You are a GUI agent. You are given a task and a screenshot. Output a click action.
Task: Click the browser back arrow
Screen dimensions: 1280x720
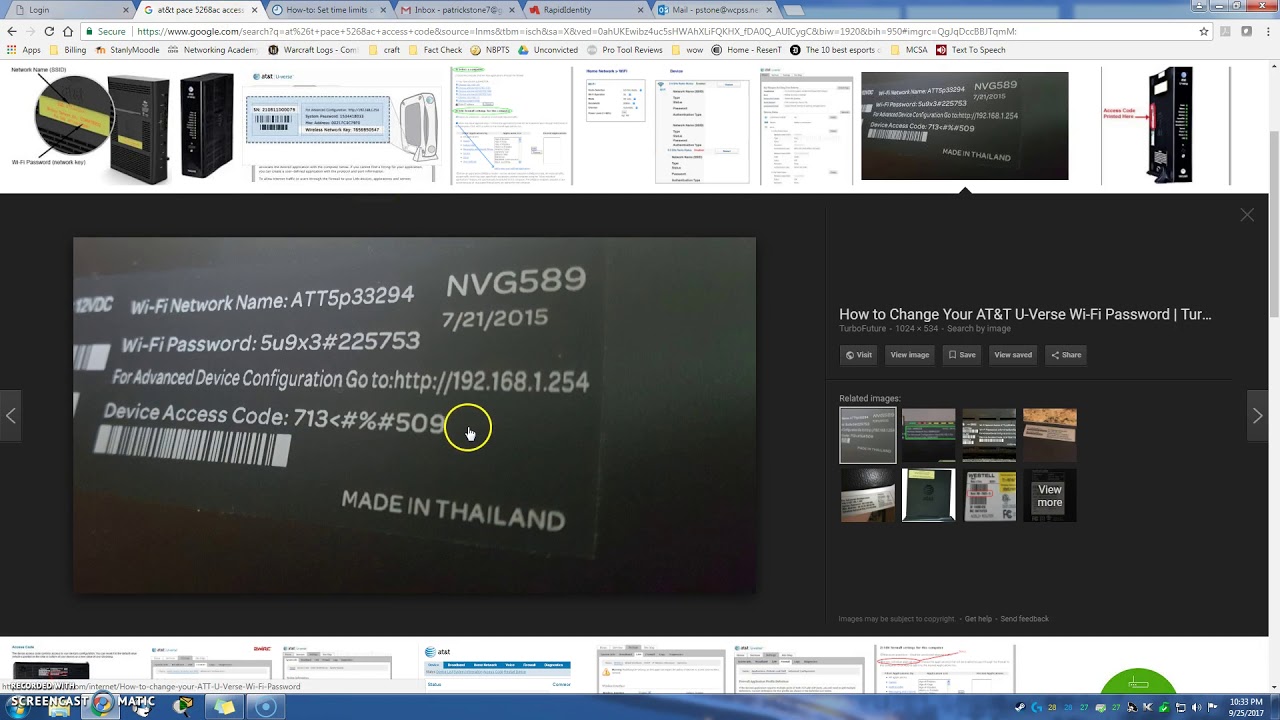point(12,31)
